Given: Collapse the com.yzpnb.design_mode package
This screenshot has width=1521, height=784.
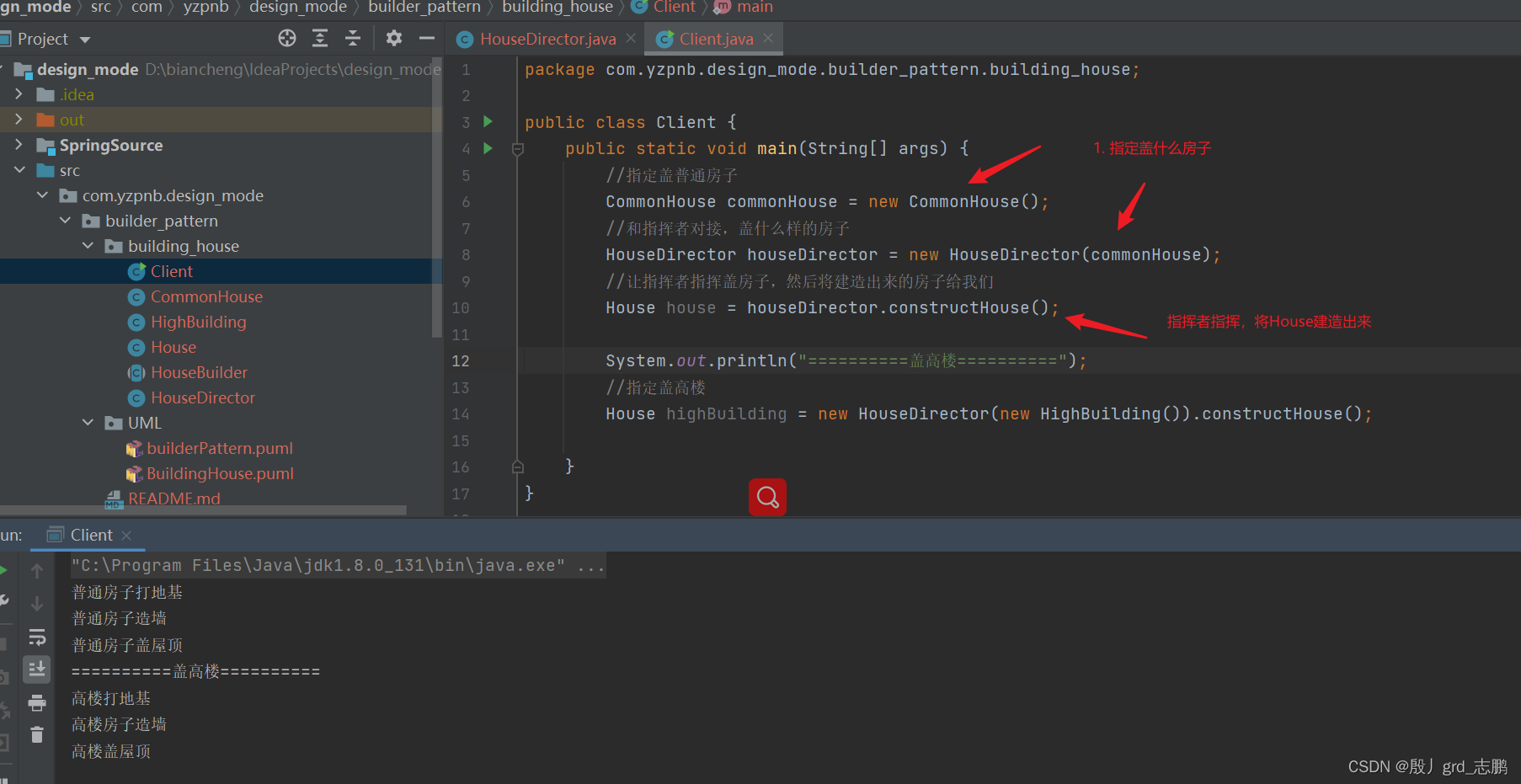Looking at the screenshot, I should coord(42,195).
